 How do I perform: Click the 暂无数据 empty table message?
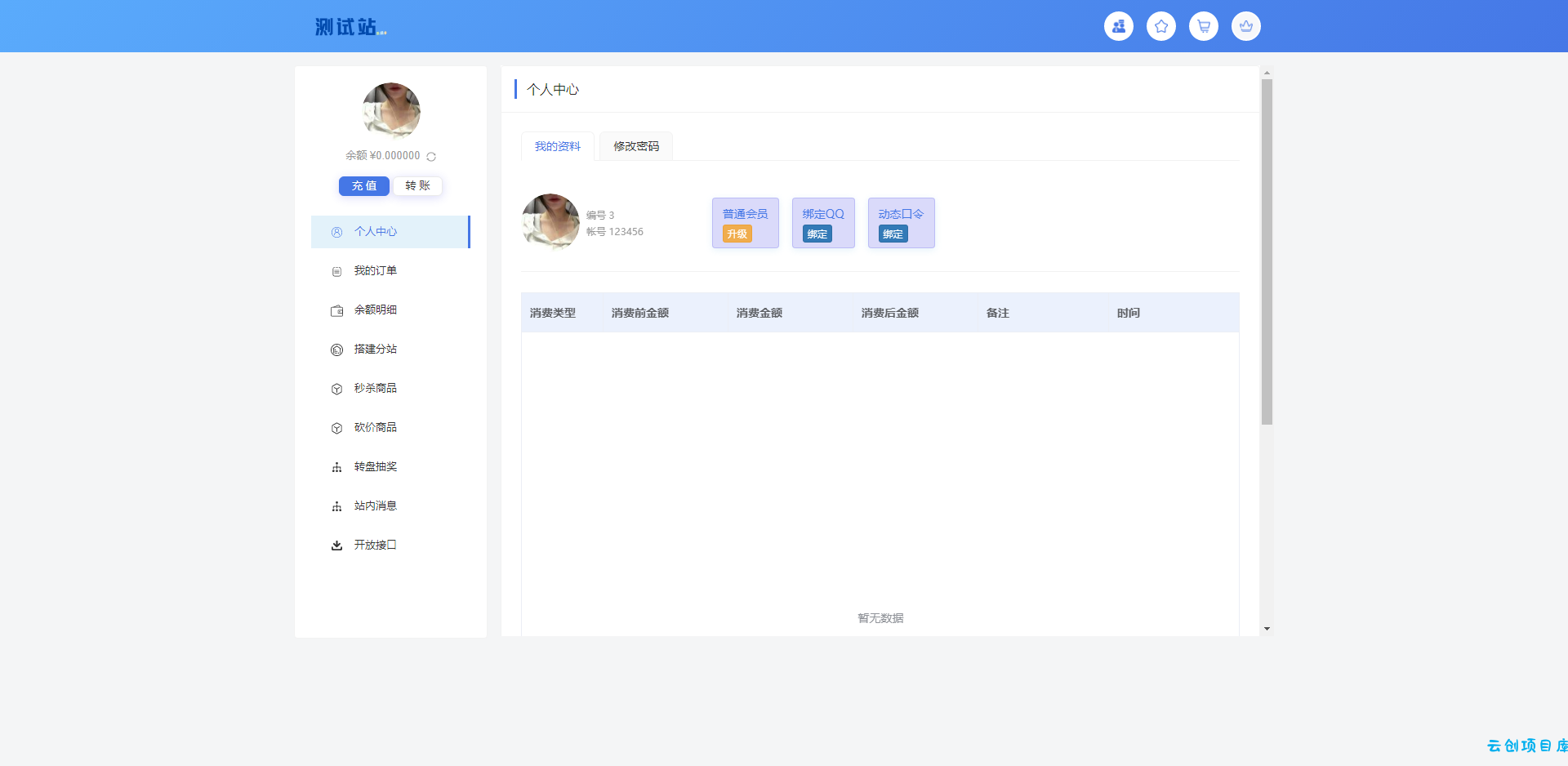tap(880, 618)
